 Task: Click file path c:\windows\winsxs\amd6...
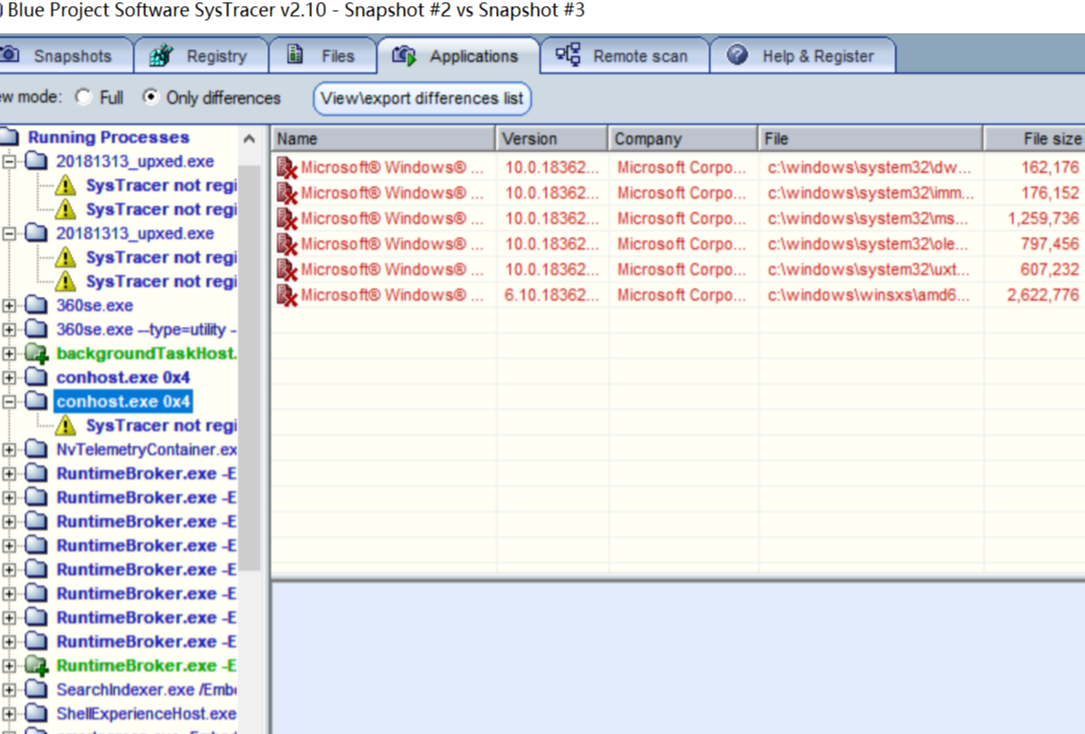(868, 295)
